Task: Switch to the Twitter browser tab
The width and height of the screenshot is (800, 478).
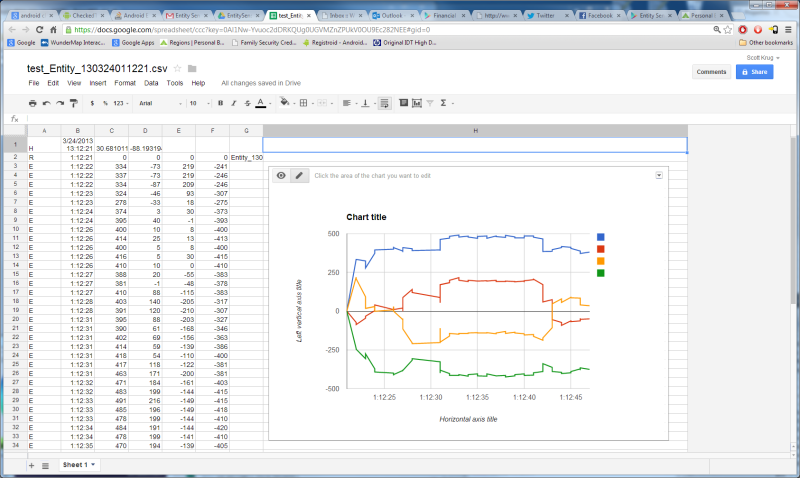Action: (x=545, y=15)
